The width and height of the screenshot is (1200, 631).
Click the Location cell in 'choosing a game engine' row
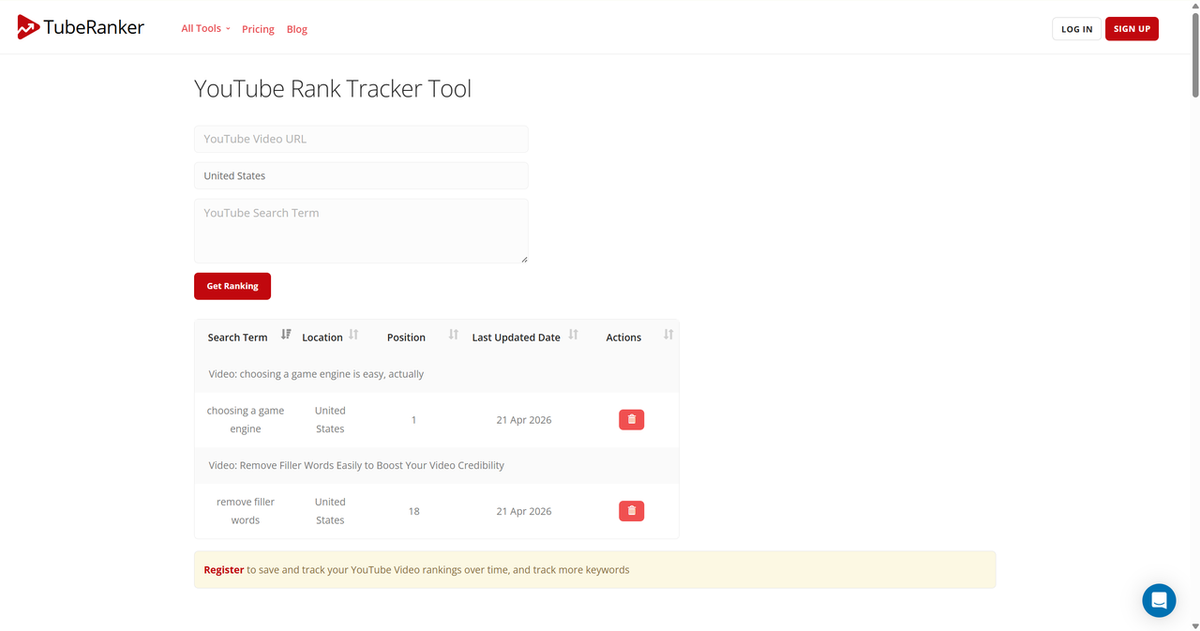(330, 420)
